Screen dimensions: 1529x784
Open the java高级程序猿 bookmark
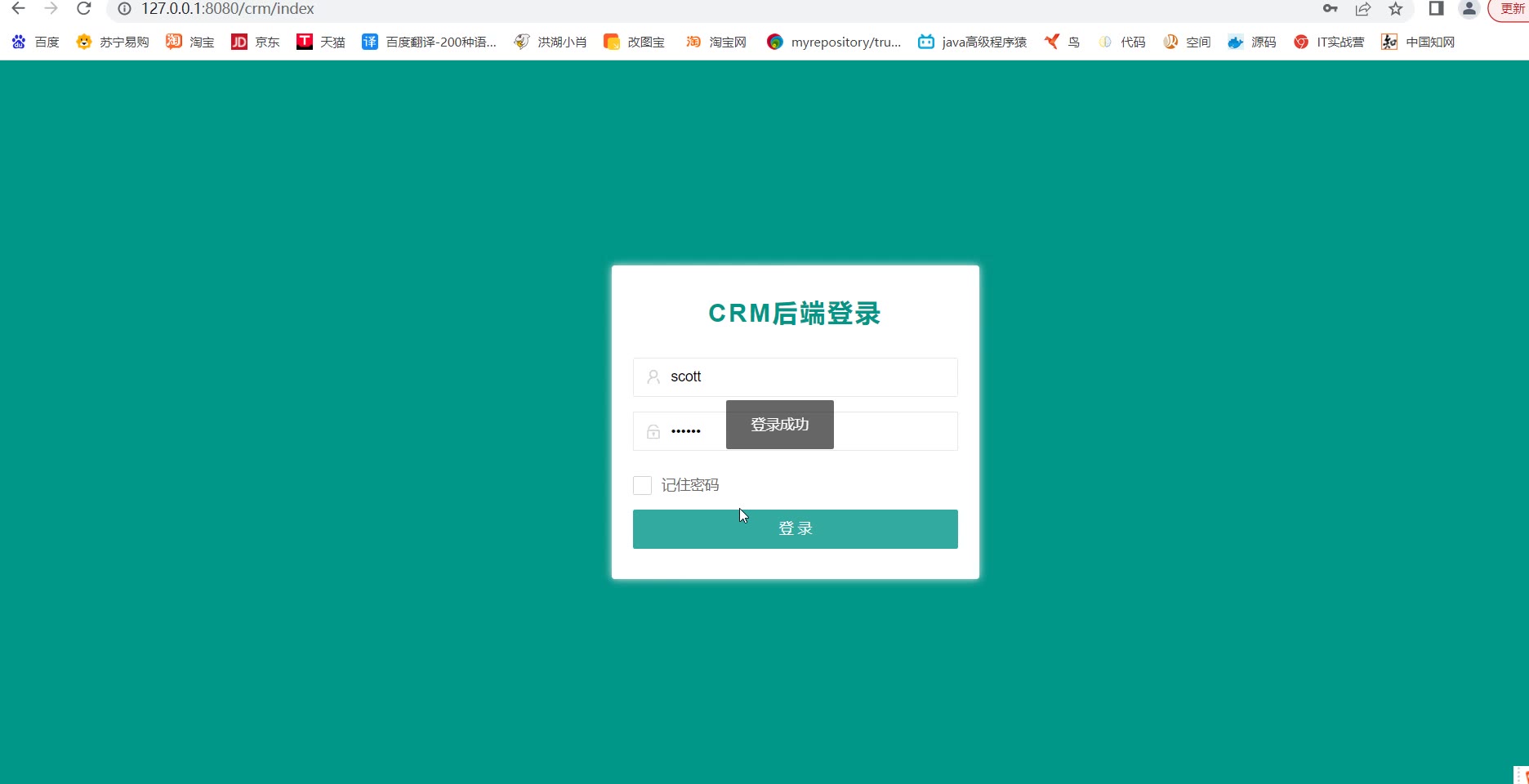click(972, 42)
